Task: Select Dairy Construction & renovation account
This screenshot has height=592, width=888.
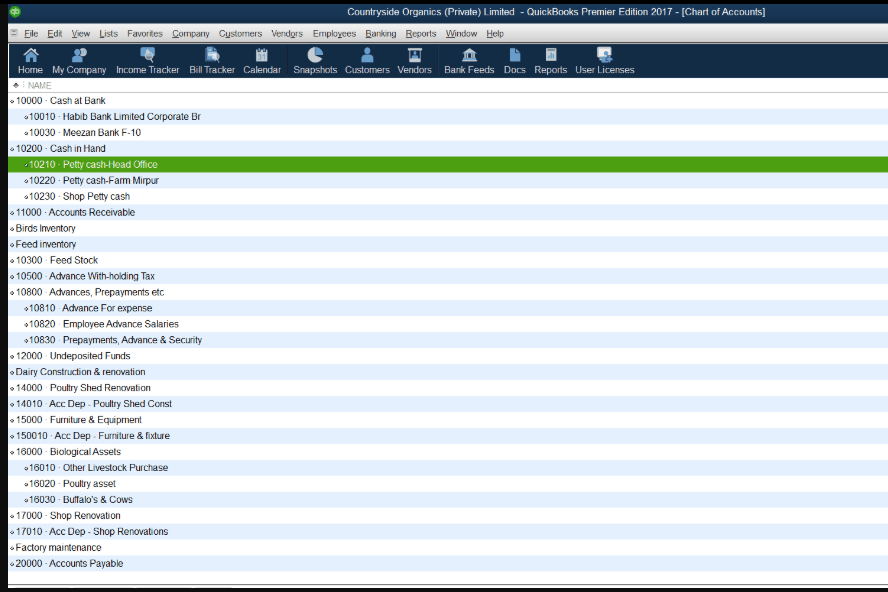Action: point(447,372)
